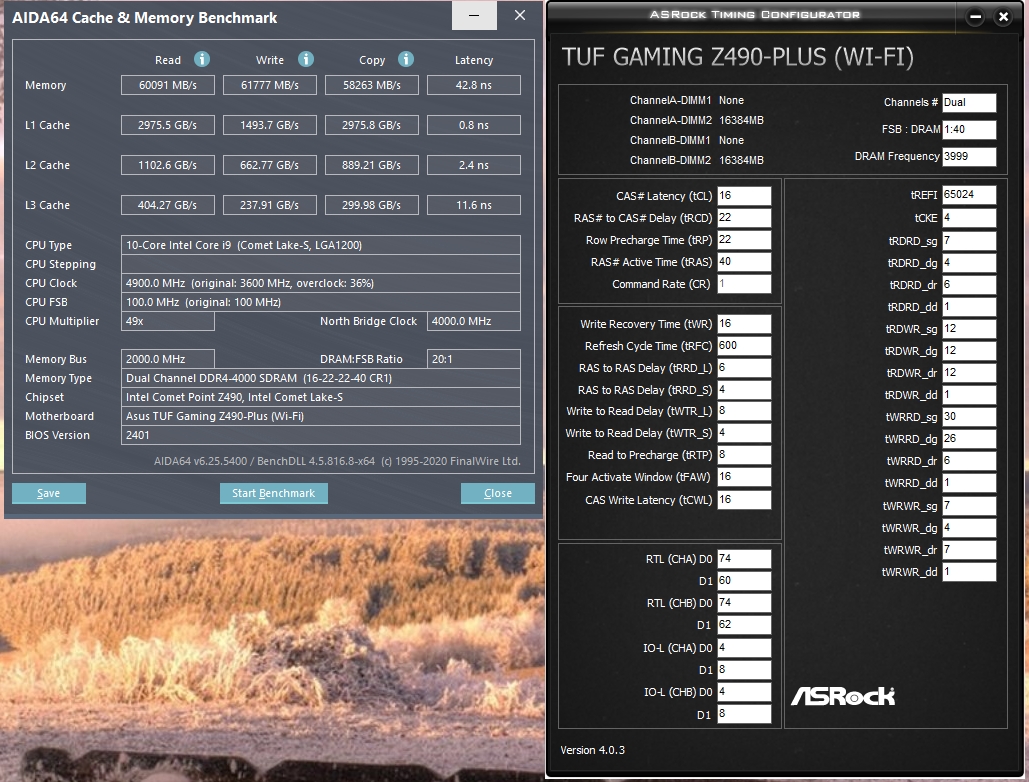Click the Channels # Dual field
1029x782 pixels.
pyautogui.click(x=969, y=102)
